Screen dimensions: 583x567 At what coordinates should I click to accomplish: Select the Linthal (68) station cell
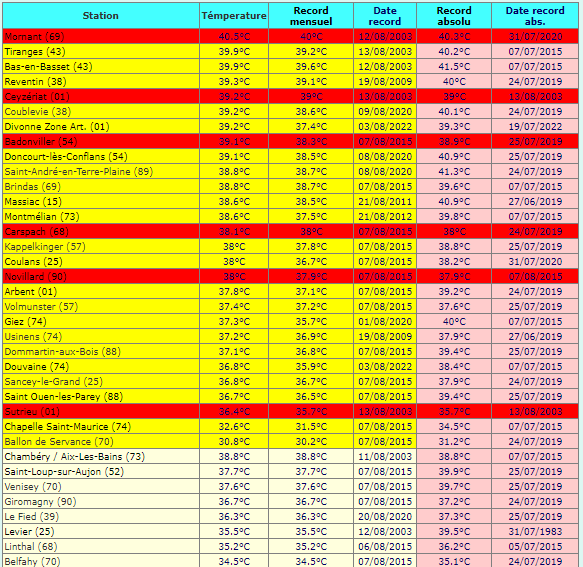[x=101, y=547]
